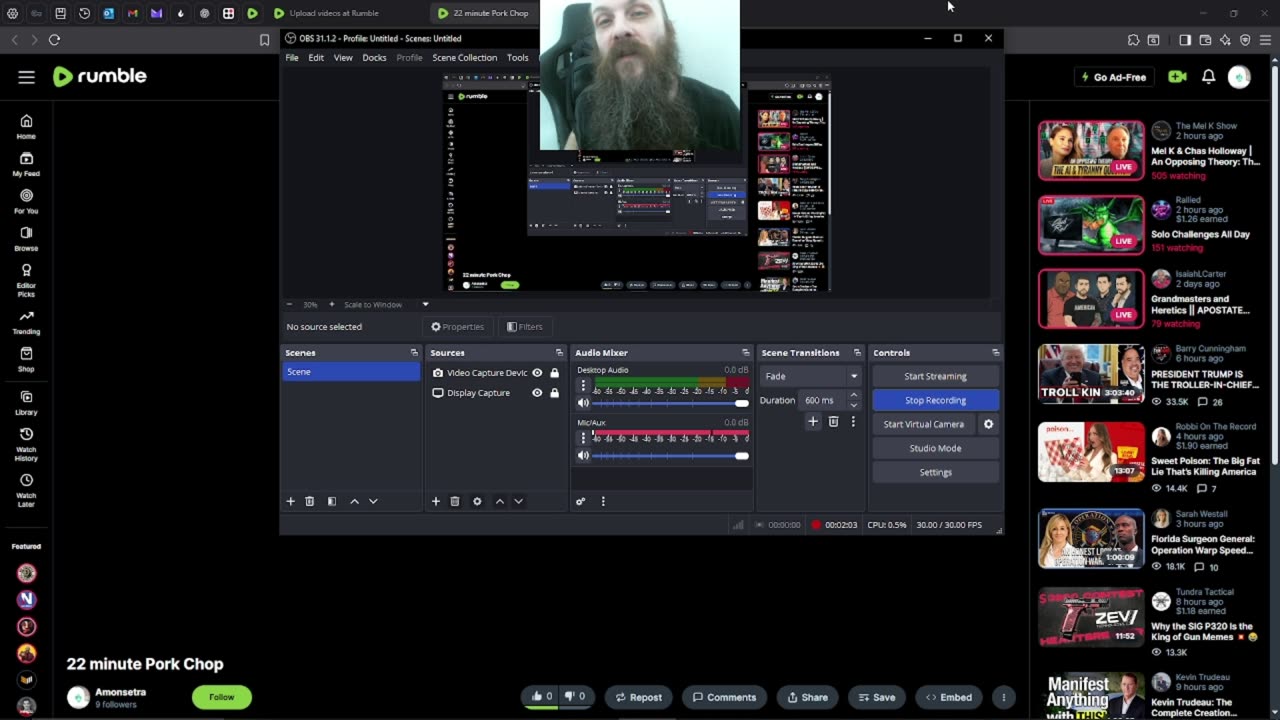1280x720 pixels.
Task: Open Rumble Trending in sidebar
Action: pos(26,321)
